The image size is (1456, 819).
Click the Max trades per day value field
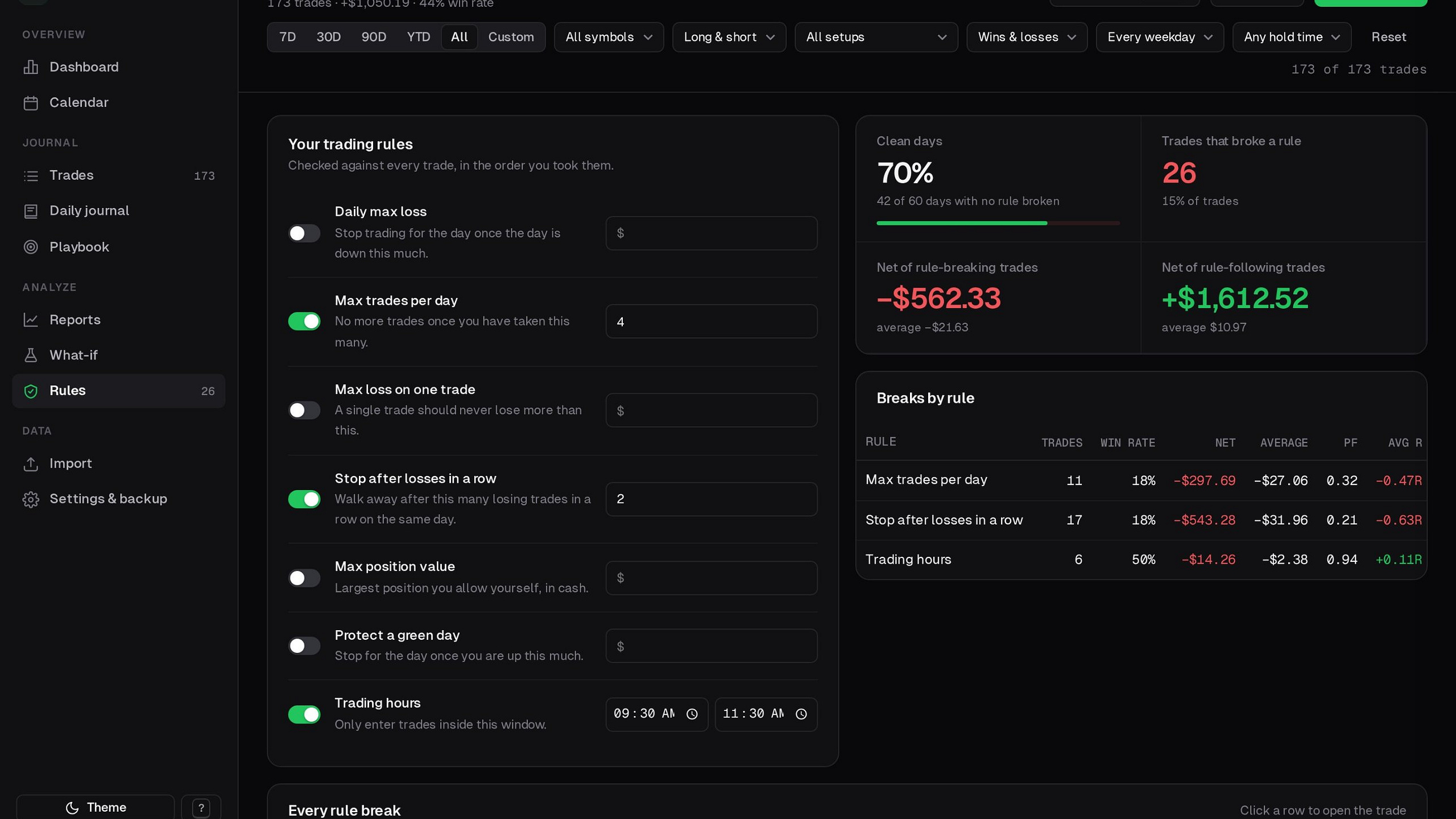click(x=711, y=321)
